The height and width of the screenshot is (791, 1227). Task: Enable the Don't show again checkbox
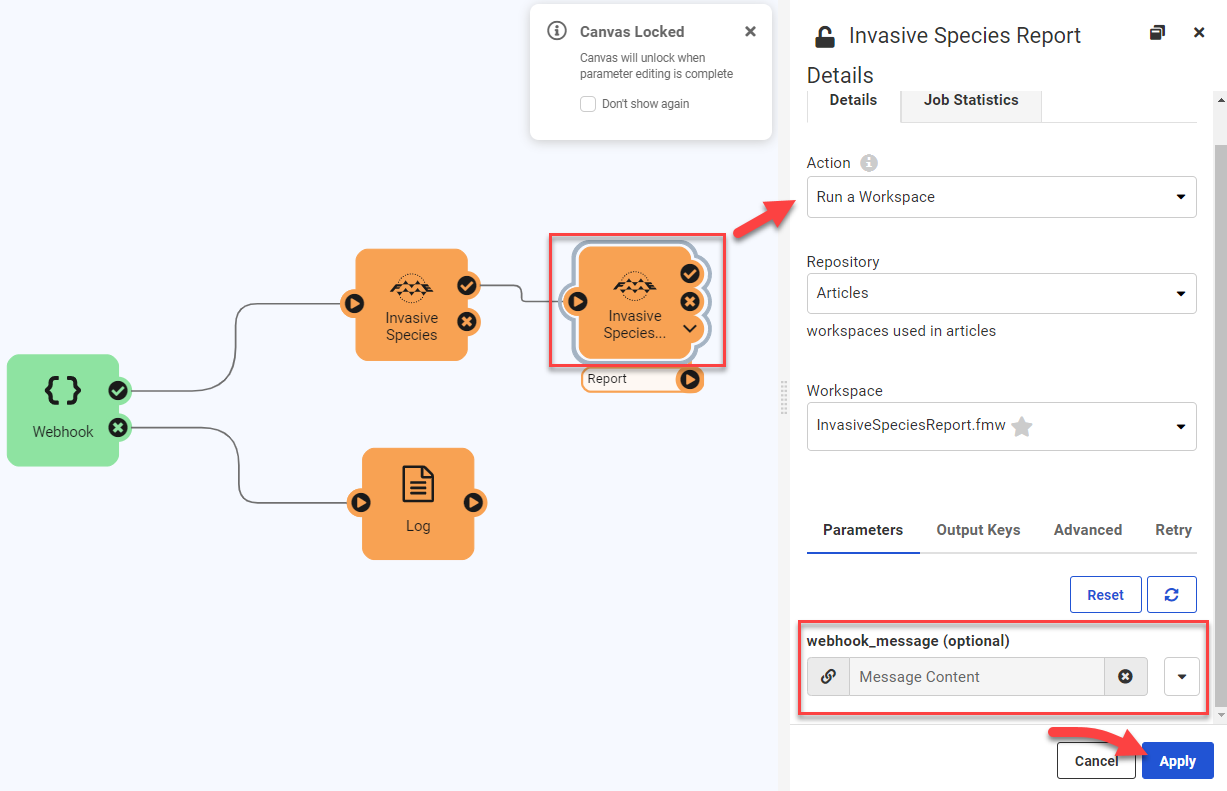coord(588,104)
